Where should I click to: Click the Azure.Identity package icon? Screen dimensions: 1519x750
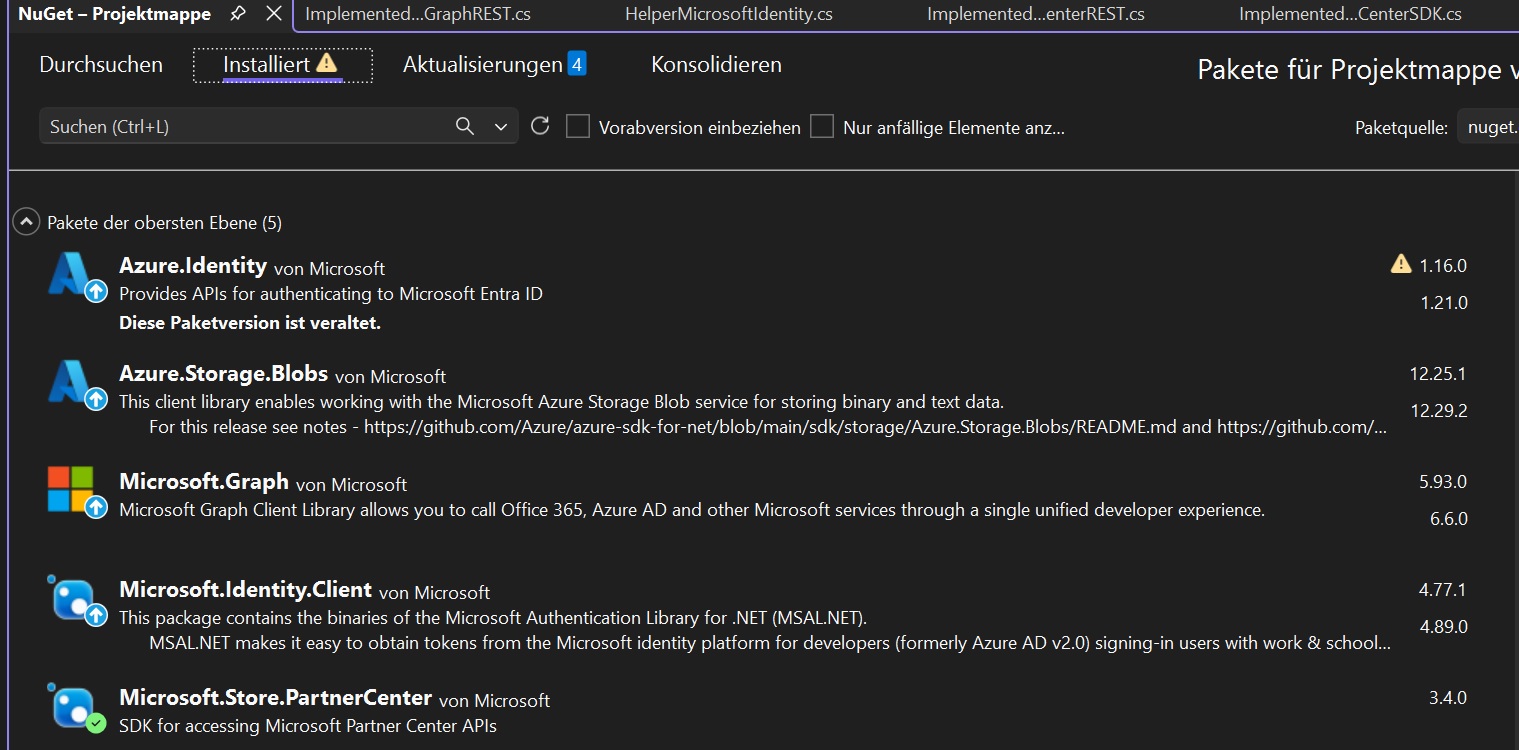pos(75,276)
